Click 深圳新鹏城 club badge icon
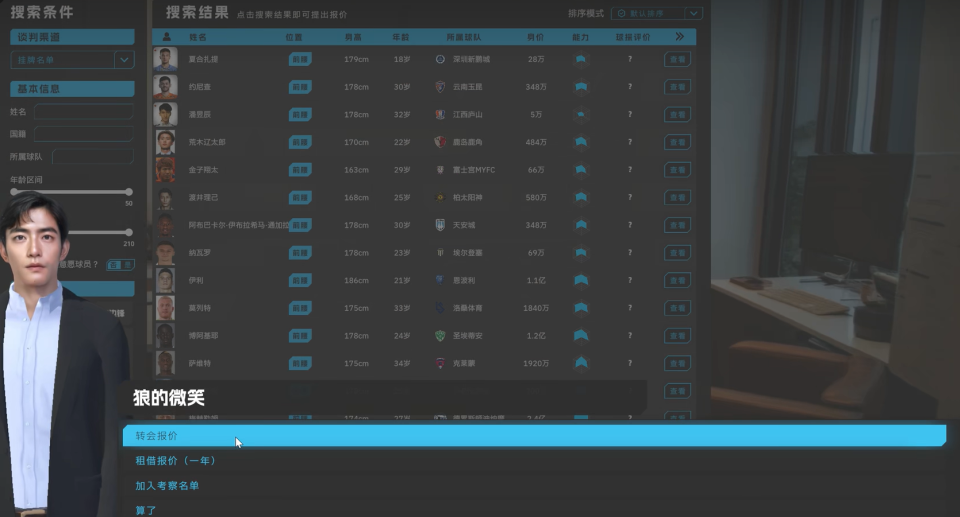 [440, 59]
